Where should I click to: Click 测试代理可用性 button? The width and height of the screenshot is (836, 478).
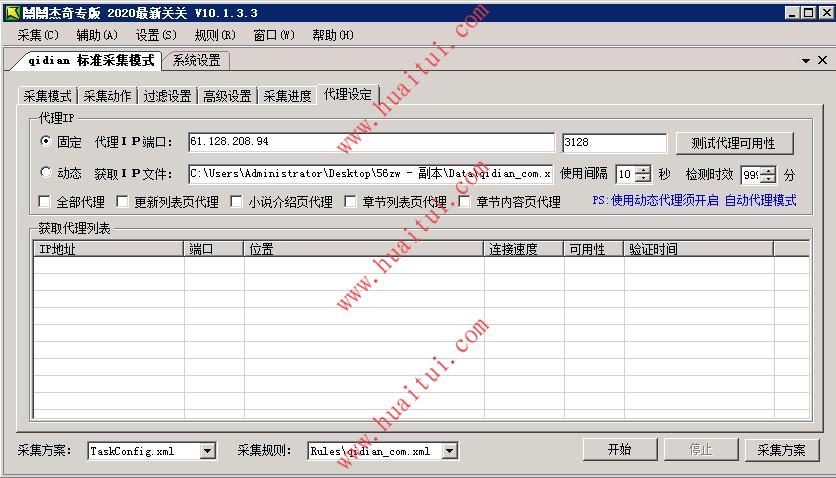(x=734, y=143)
